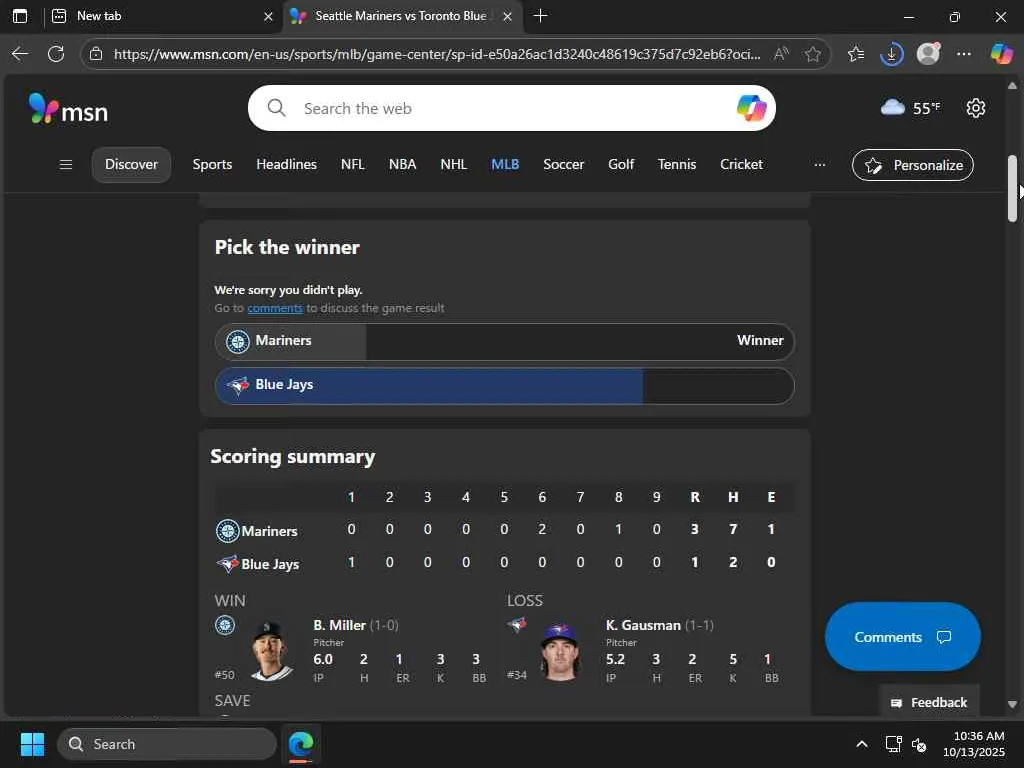Viewport: 1024px width, 768px height.
Task: Click the MSN logo
Action: point(69,109)
